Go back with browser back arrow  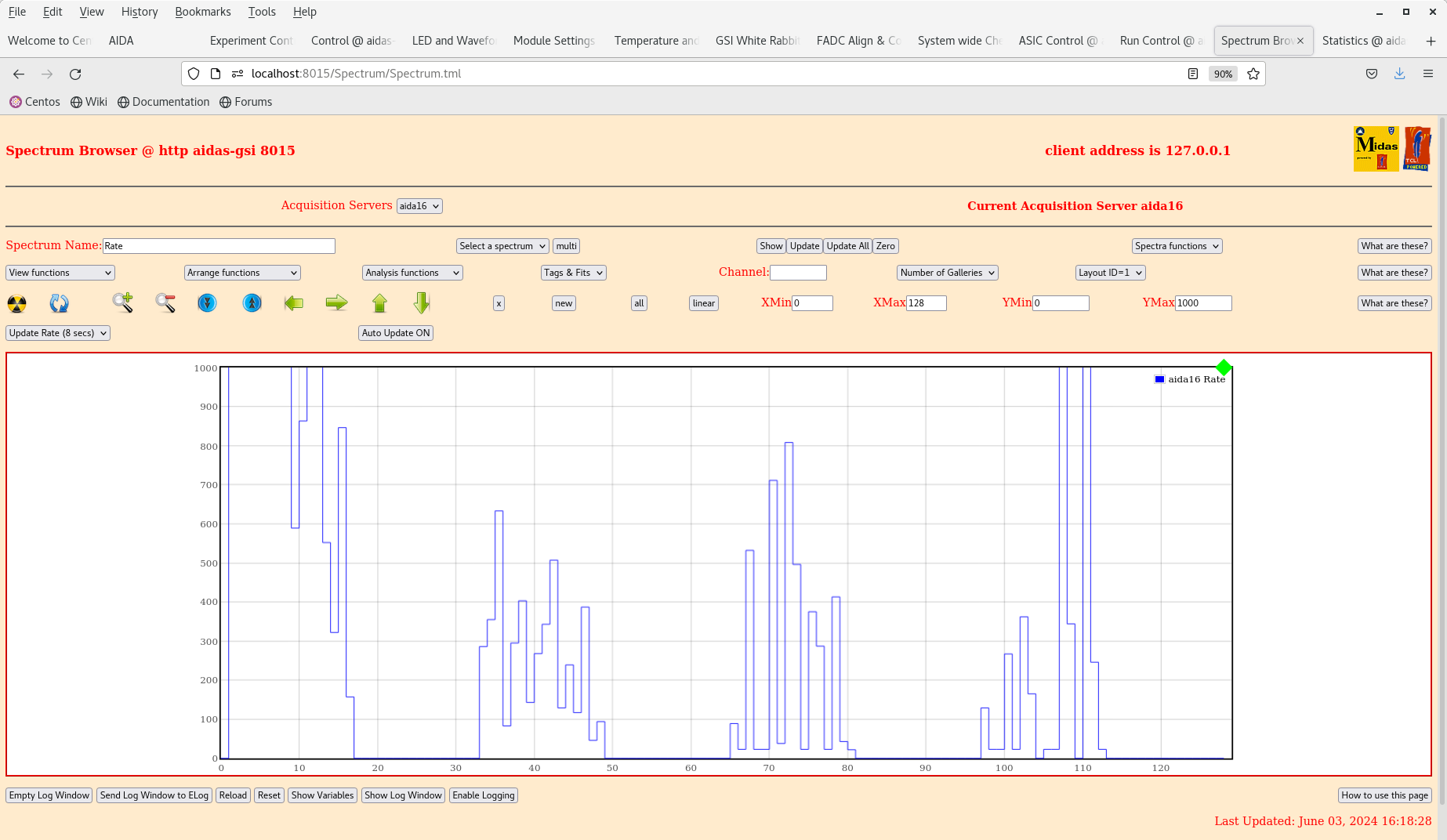coord(19,74)
